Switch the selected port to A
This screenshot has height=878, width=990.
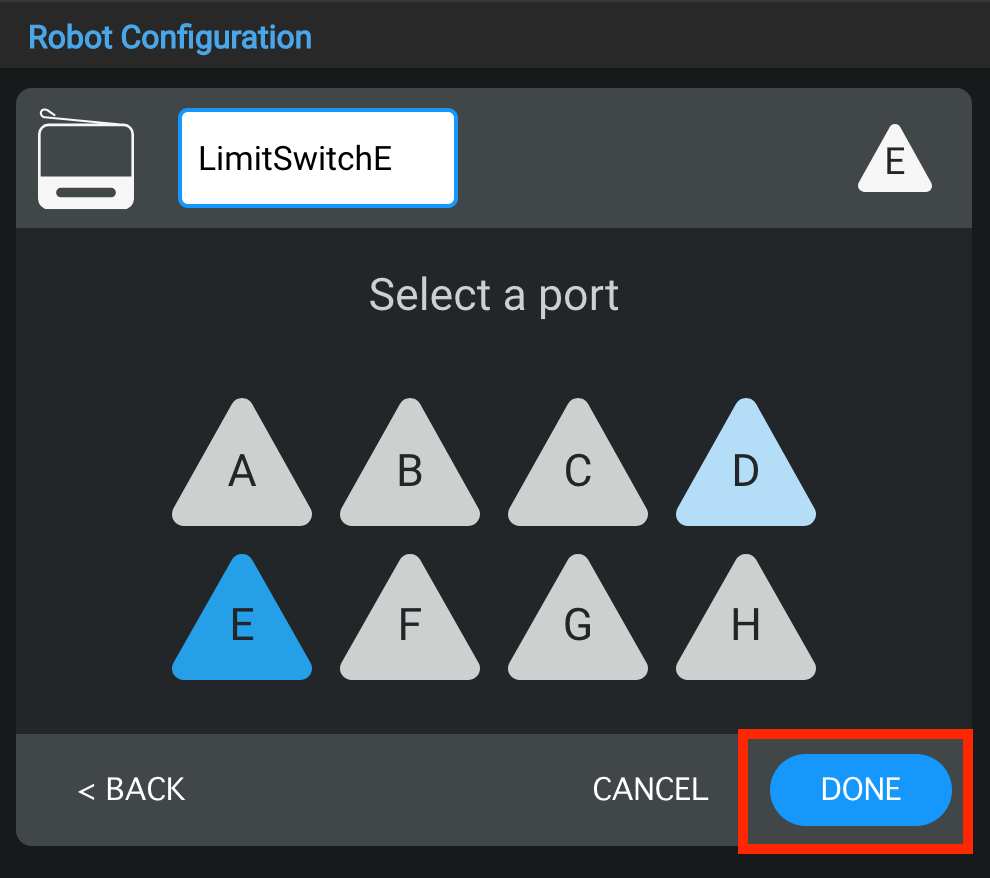241,475
